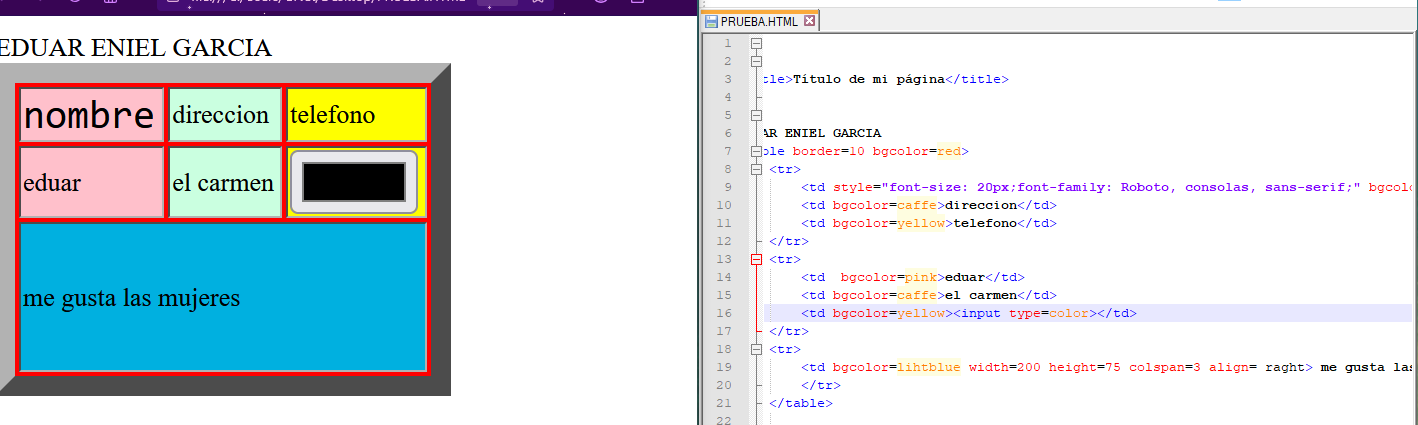The image size is (1418, 425).
Task: Select the PRUEBA.HTML document tab
Action: coord(752,21)
